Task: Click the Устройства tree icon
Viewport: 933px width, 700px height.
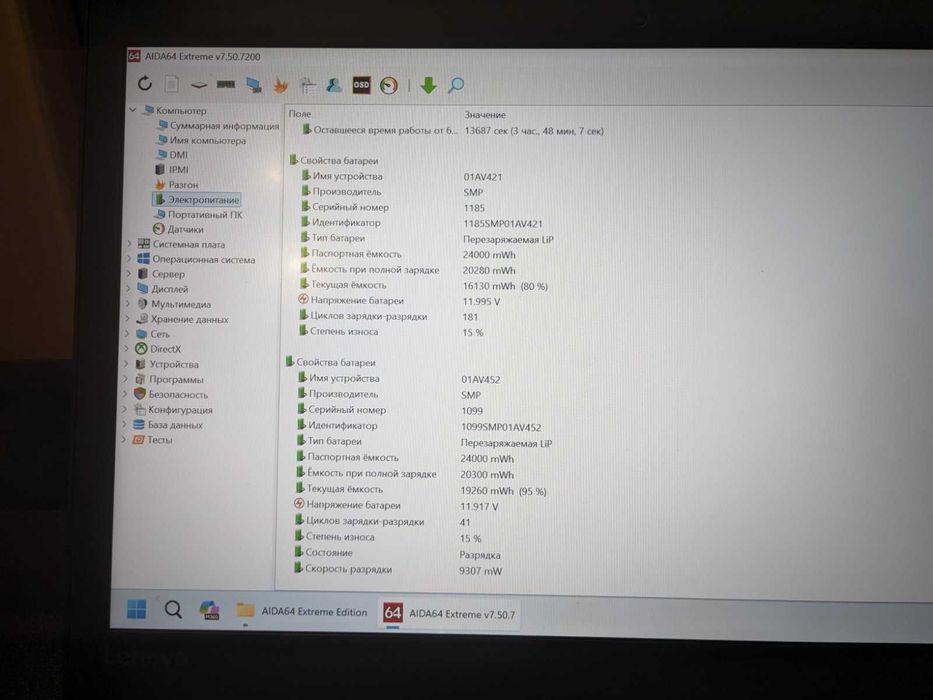Action: [x=140, y=364]
